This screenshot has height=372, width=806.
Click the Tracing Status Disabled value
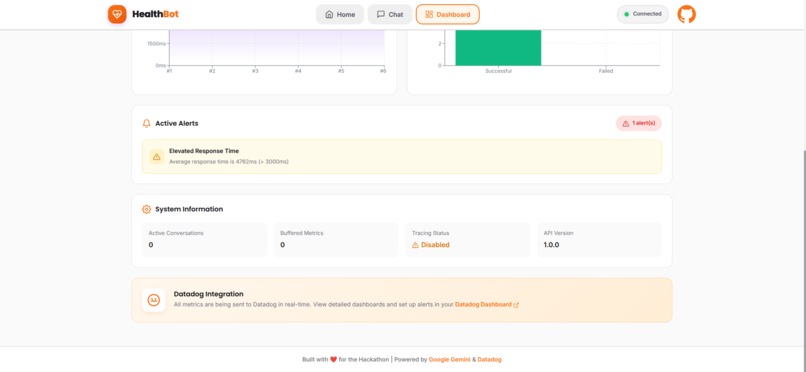click(431, 245)
